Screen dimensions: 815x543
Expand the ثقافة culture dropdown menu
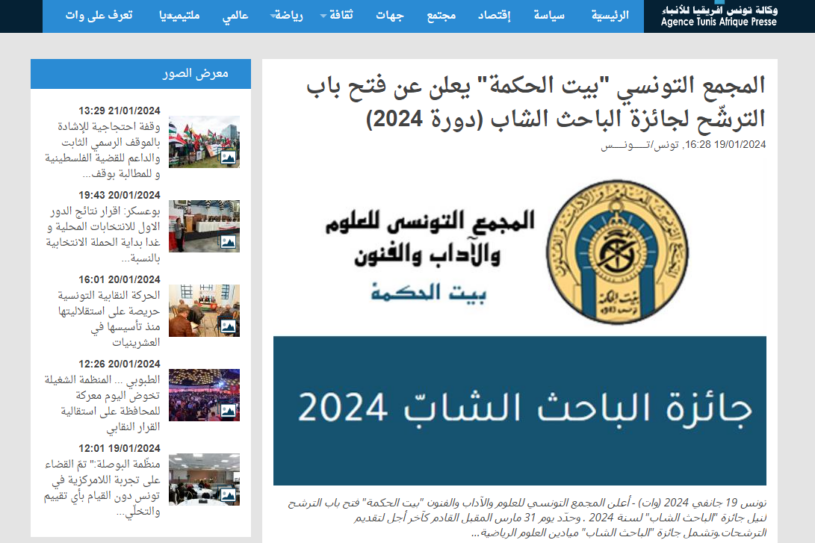336,16
